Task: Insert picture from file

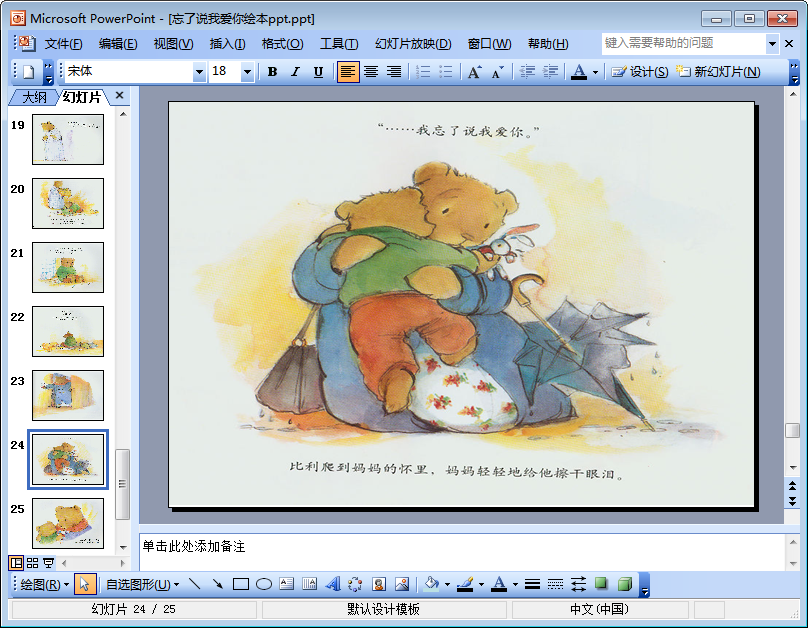Action: click(x=402, y=584)
